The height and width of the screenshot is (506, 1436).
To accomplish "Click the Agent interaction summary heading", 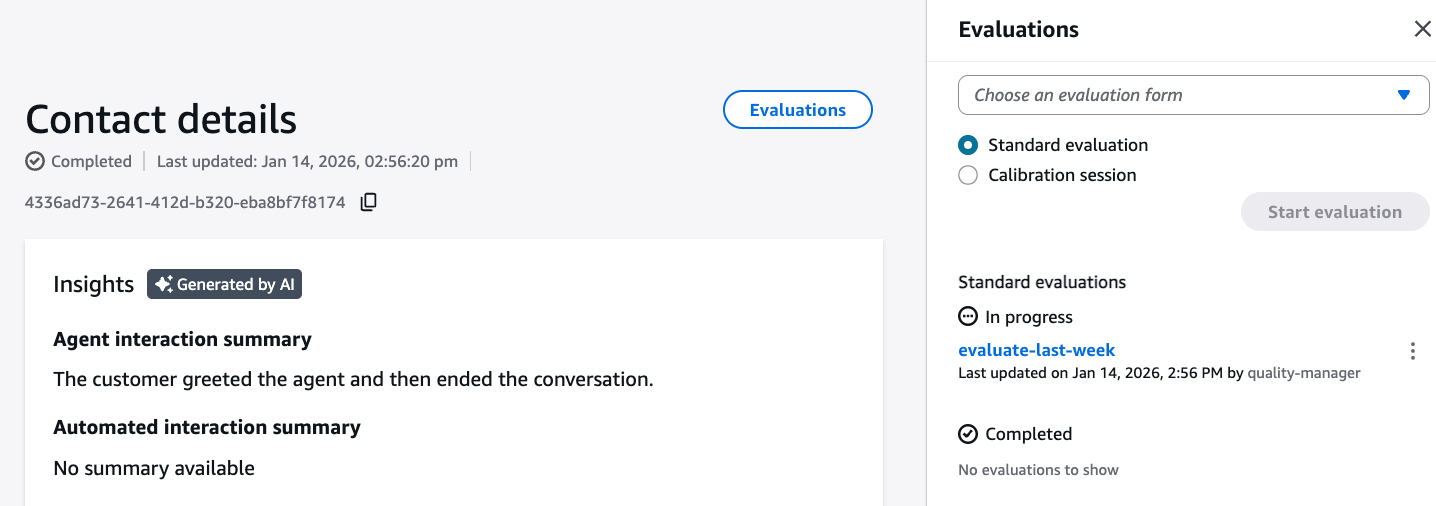I will coord(182,339).
